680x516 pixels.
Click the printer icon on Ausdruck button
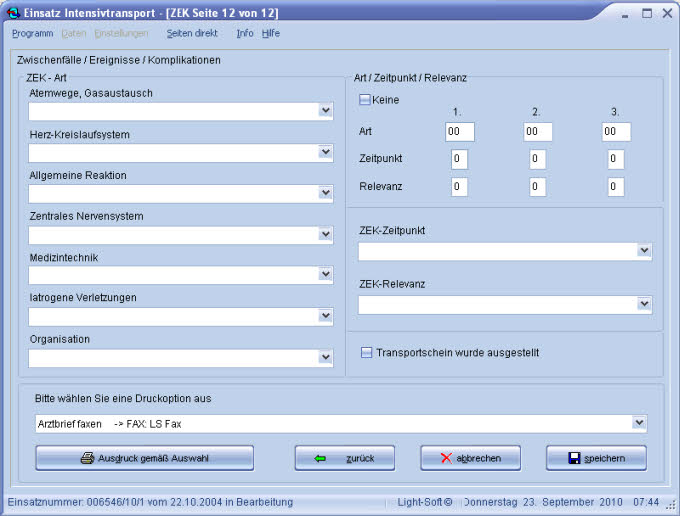88,458
